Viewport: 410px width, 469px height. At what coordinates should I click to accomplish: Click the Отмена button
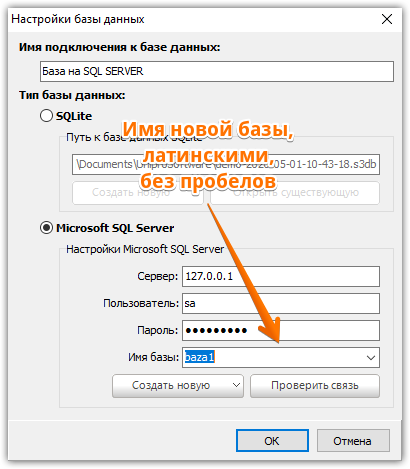point(353,441)
